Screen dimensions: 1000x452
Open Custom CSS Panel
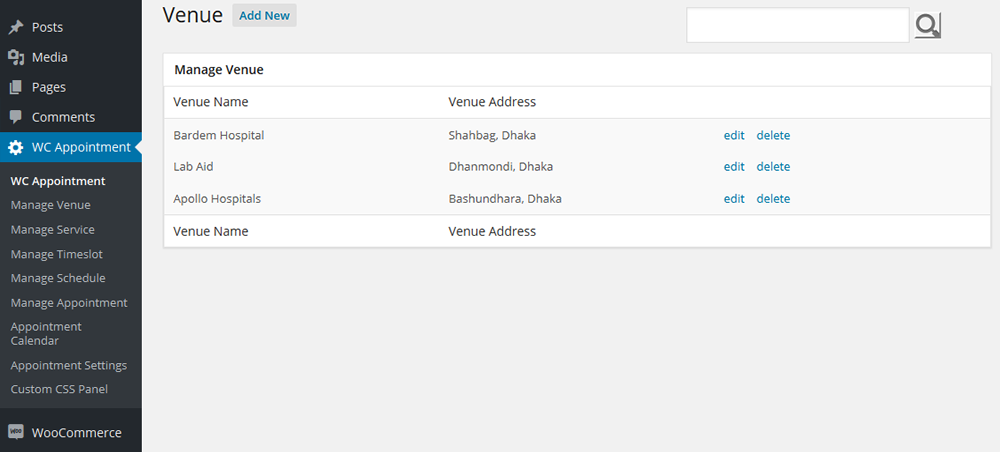(59, 390)
